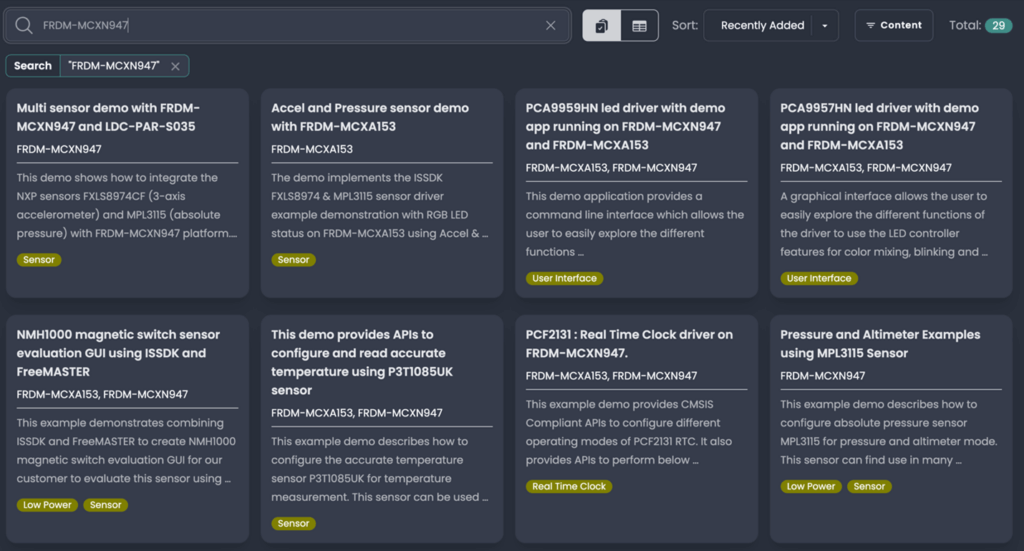Click User Interface tag on PCA9959HN card
Screen dimensions: 1024x551
pos(564,278)
